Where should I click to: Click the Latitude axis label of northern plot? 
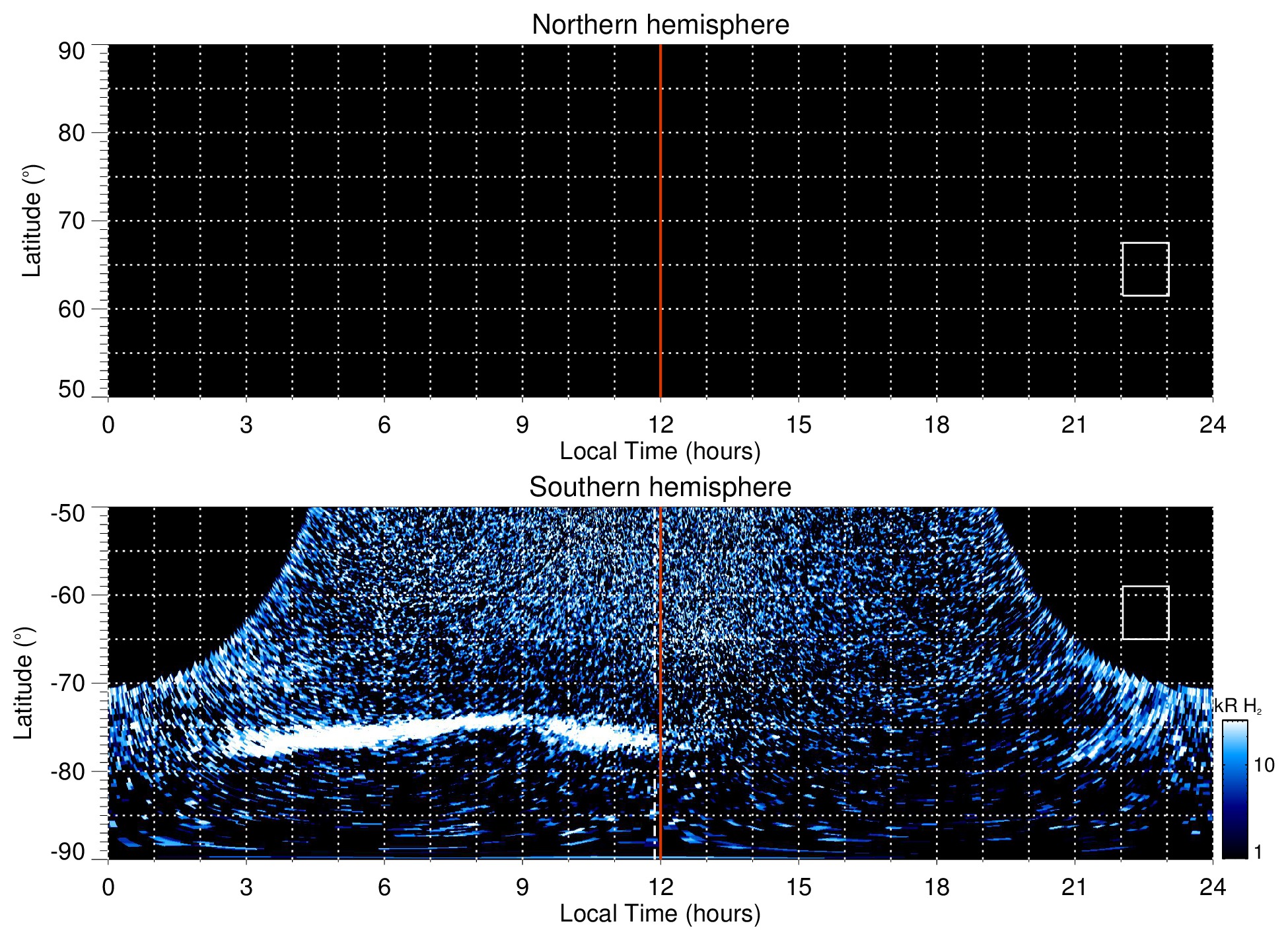32,221
